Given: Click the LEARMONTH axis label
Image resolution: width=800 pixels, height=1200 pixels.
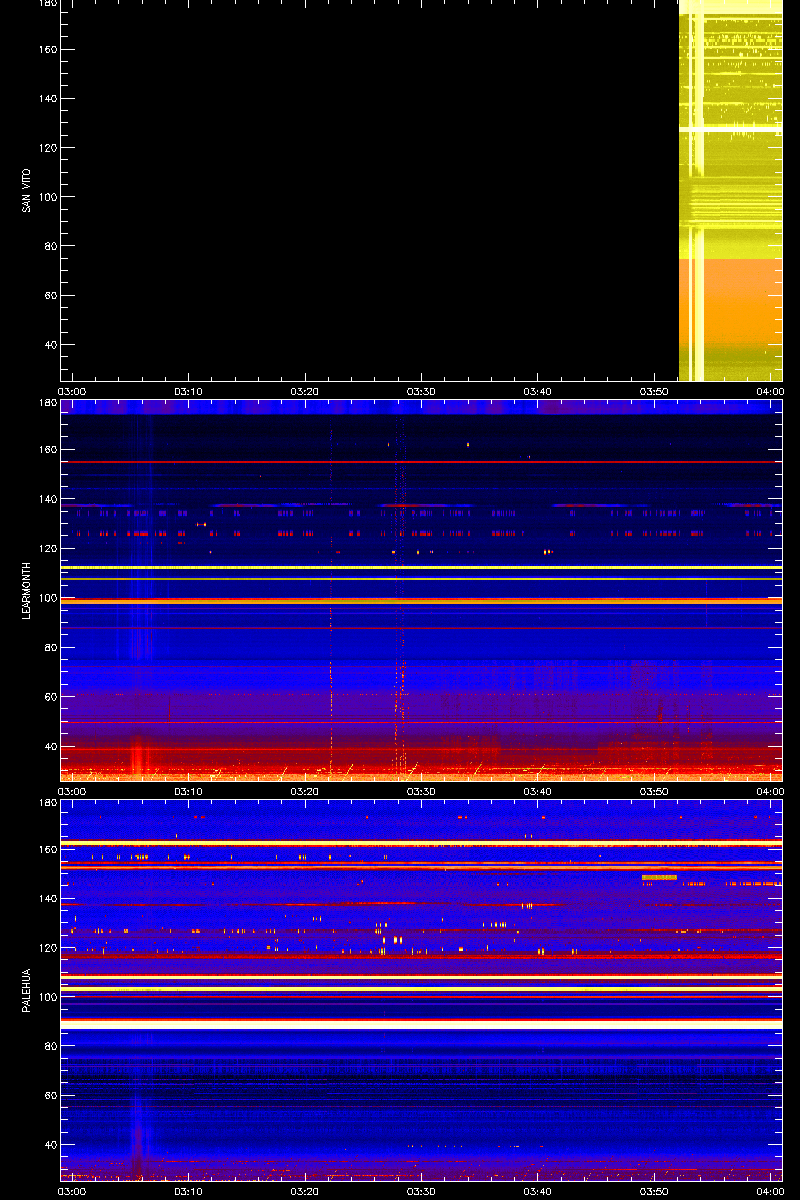Looking at the screenshot, I should click(26, 590).
